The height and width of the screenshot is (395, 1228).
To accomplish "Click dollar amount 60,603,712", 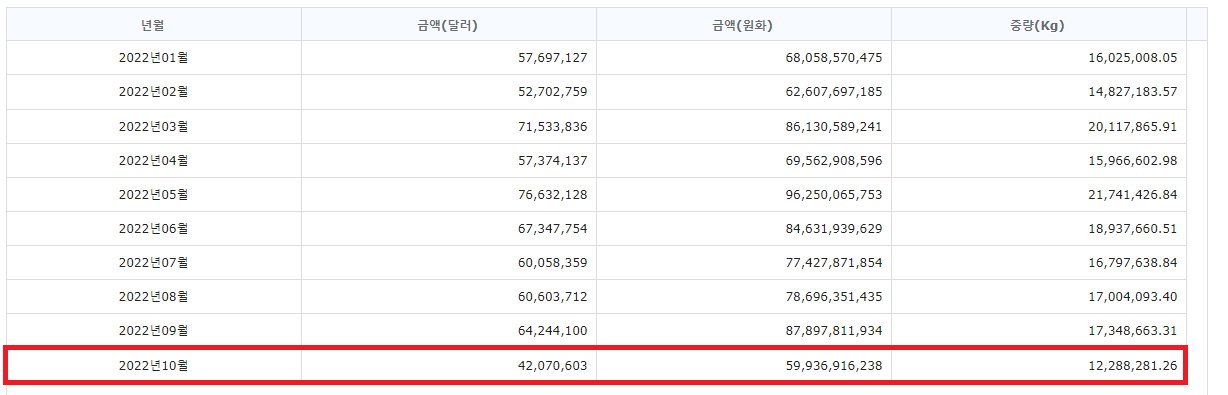I will pos(553,296).
